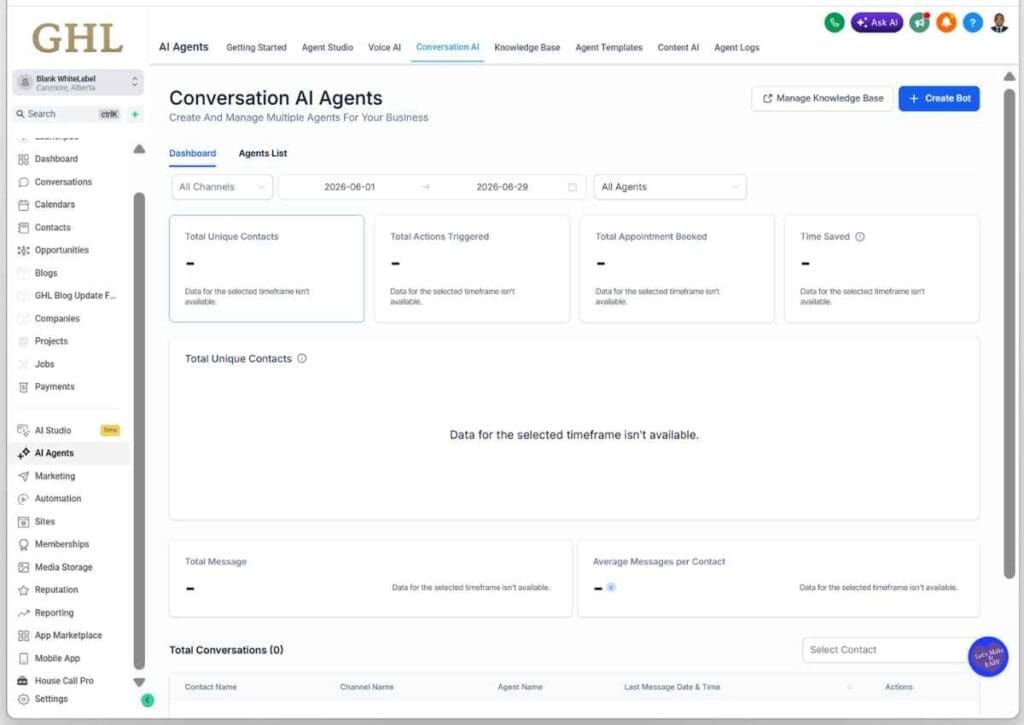Viewport: 1024px width, 725px height.
Task: Open House Call Pro in the sidebar
Action: 64,681
